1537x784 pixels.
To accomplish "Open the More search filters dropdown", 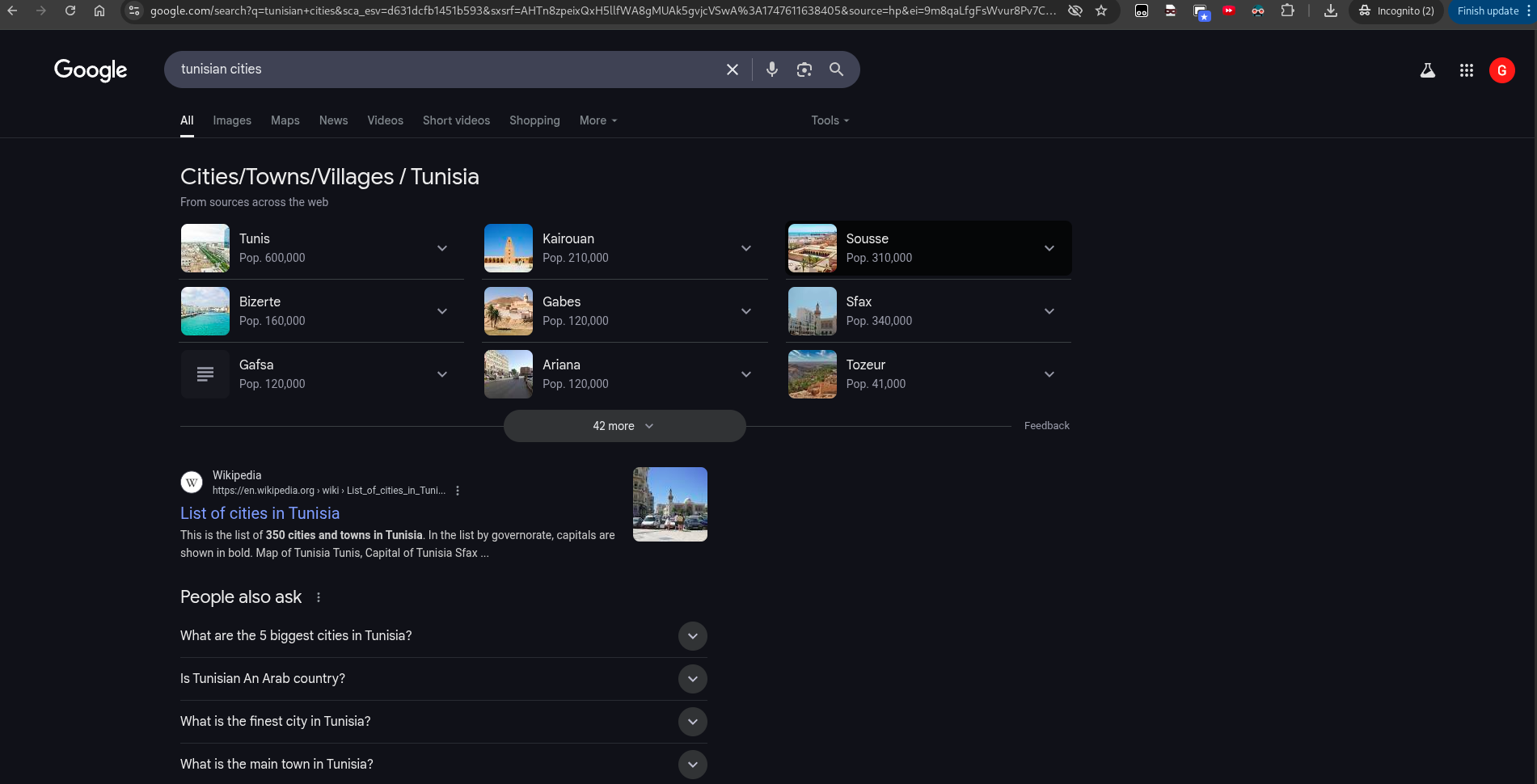I will click(x=597, y=120).
